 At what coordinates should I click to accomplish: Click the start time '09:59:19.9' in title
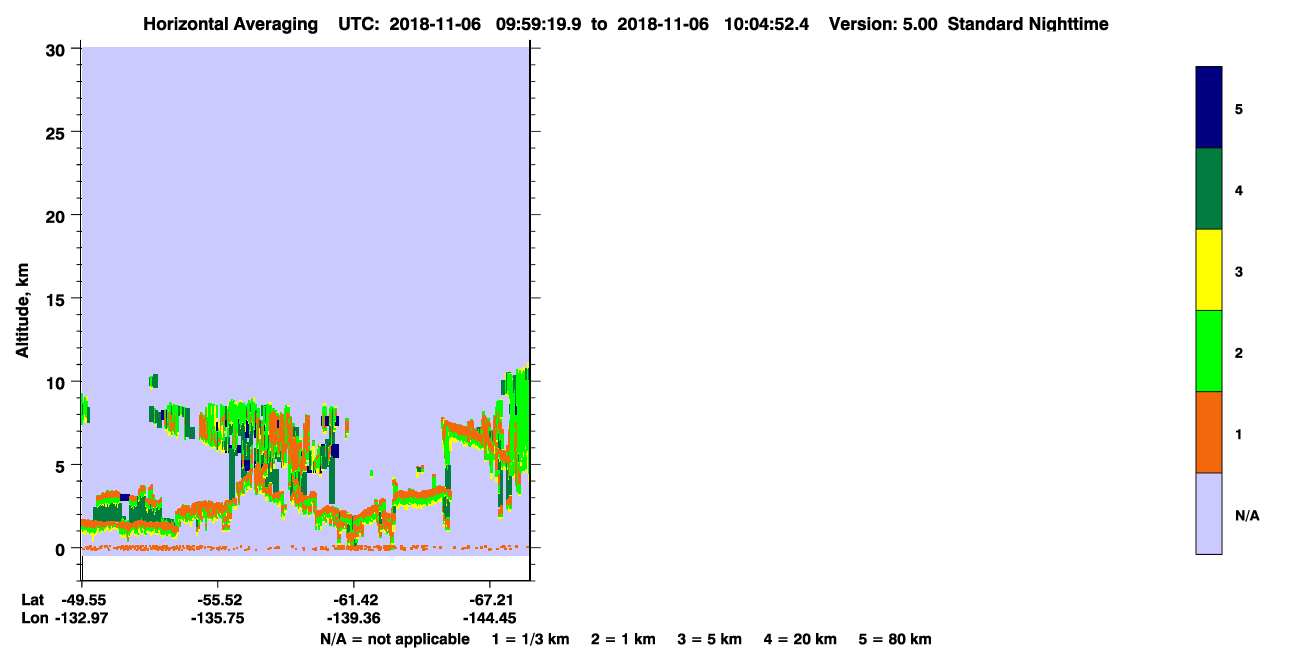(x=540, y=24)
